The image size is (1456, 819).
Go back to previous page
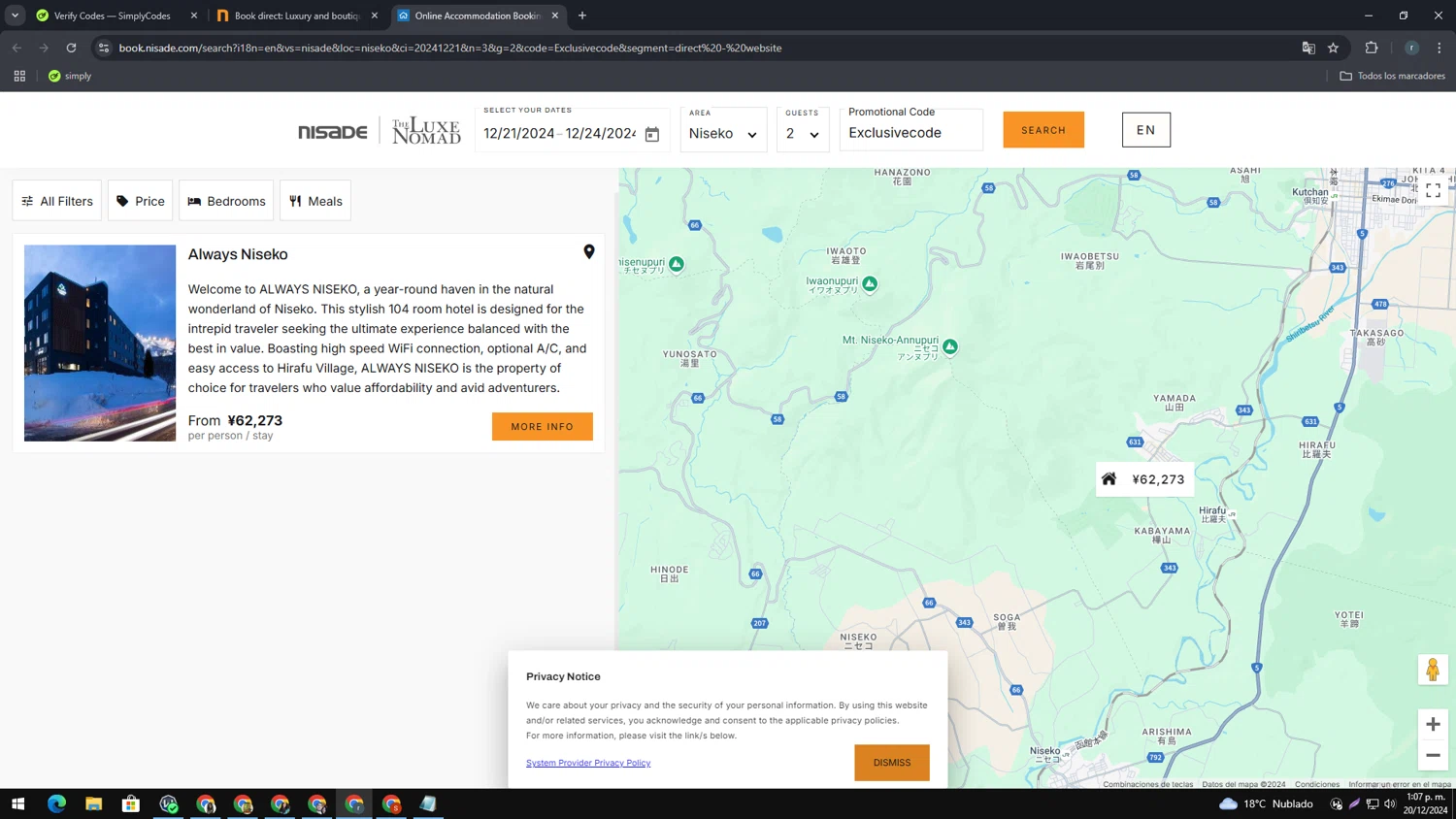(17, 48)
